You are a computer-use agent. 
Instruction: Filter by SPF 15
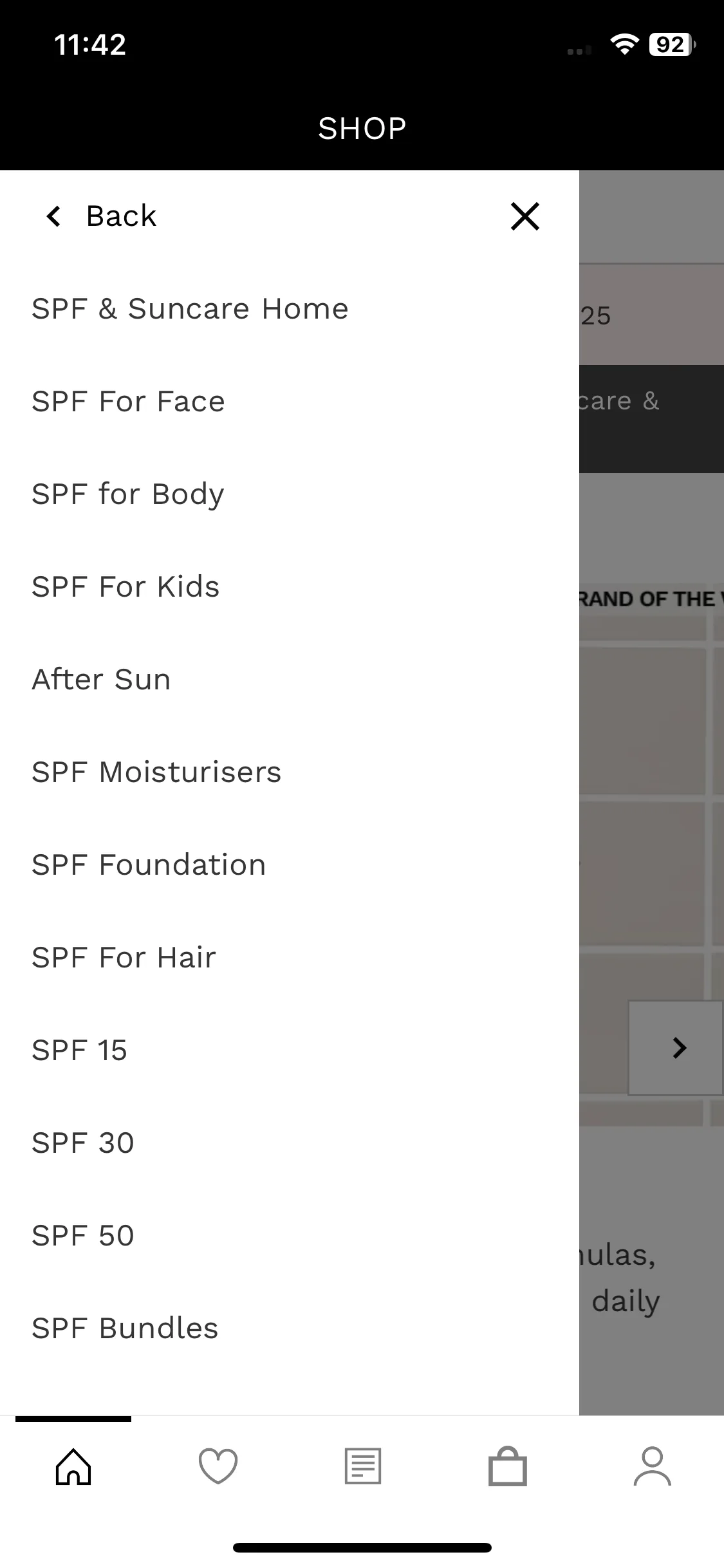pyautogui.click(x=79, y=1050)
